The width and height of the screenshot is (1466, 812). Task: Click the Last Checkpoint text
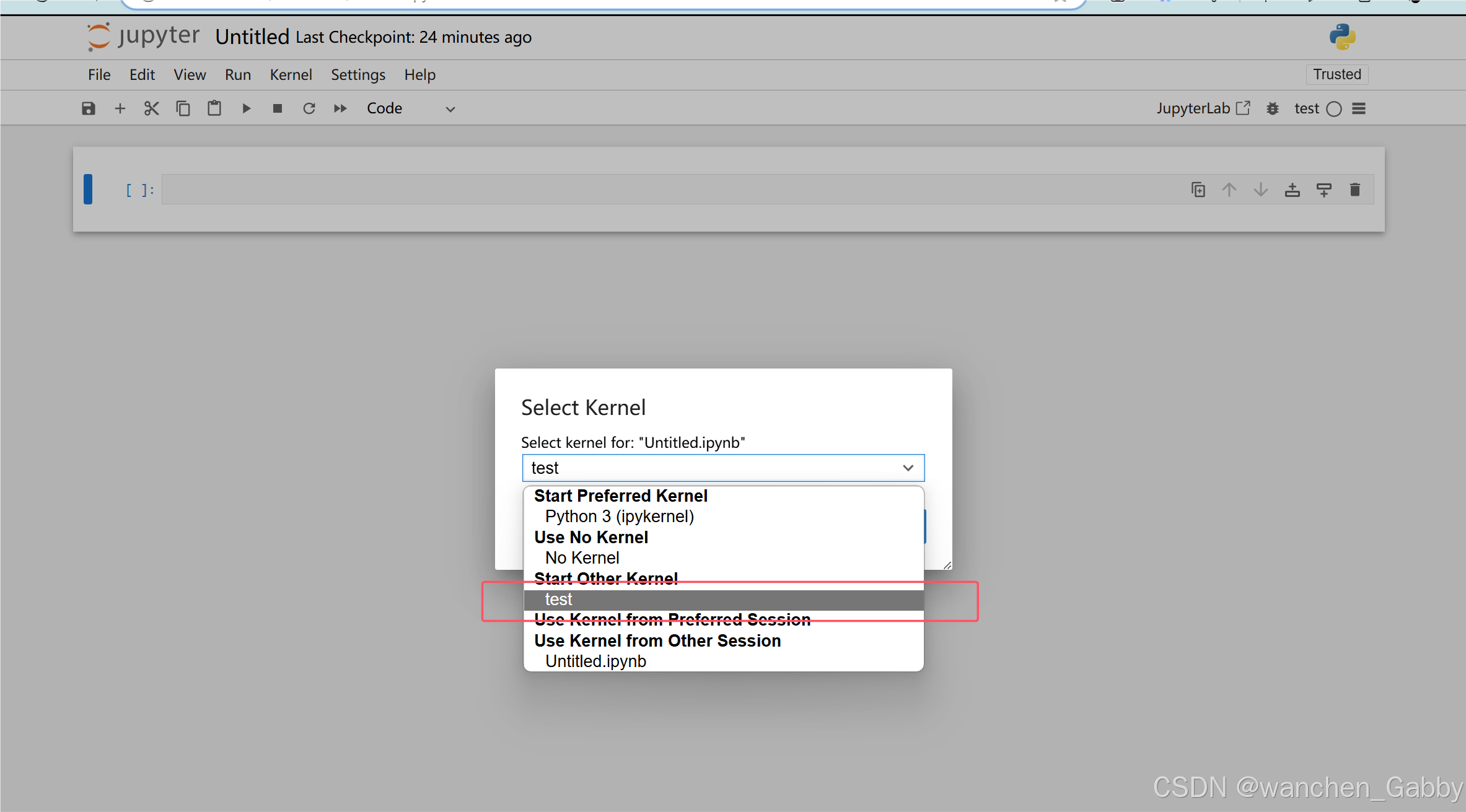point(414,37)
